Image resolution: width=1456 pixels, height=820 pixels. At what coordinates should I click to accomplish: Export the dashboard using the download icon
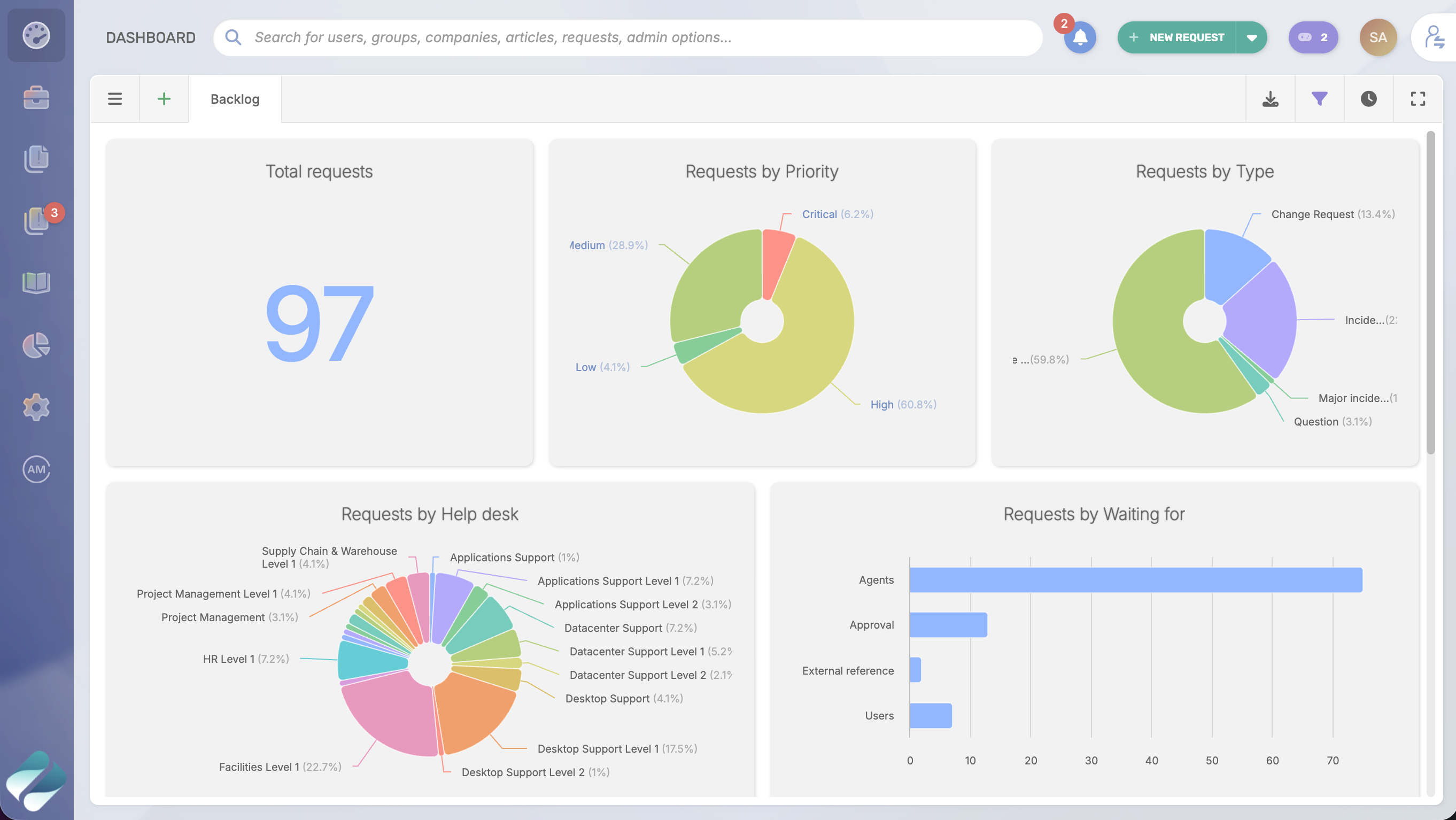[1270, 98]
